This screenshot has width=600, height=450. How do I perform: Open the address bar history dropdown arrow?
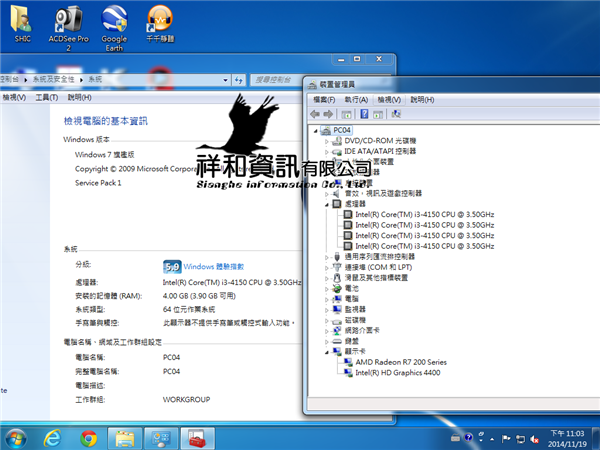point(225,80)
